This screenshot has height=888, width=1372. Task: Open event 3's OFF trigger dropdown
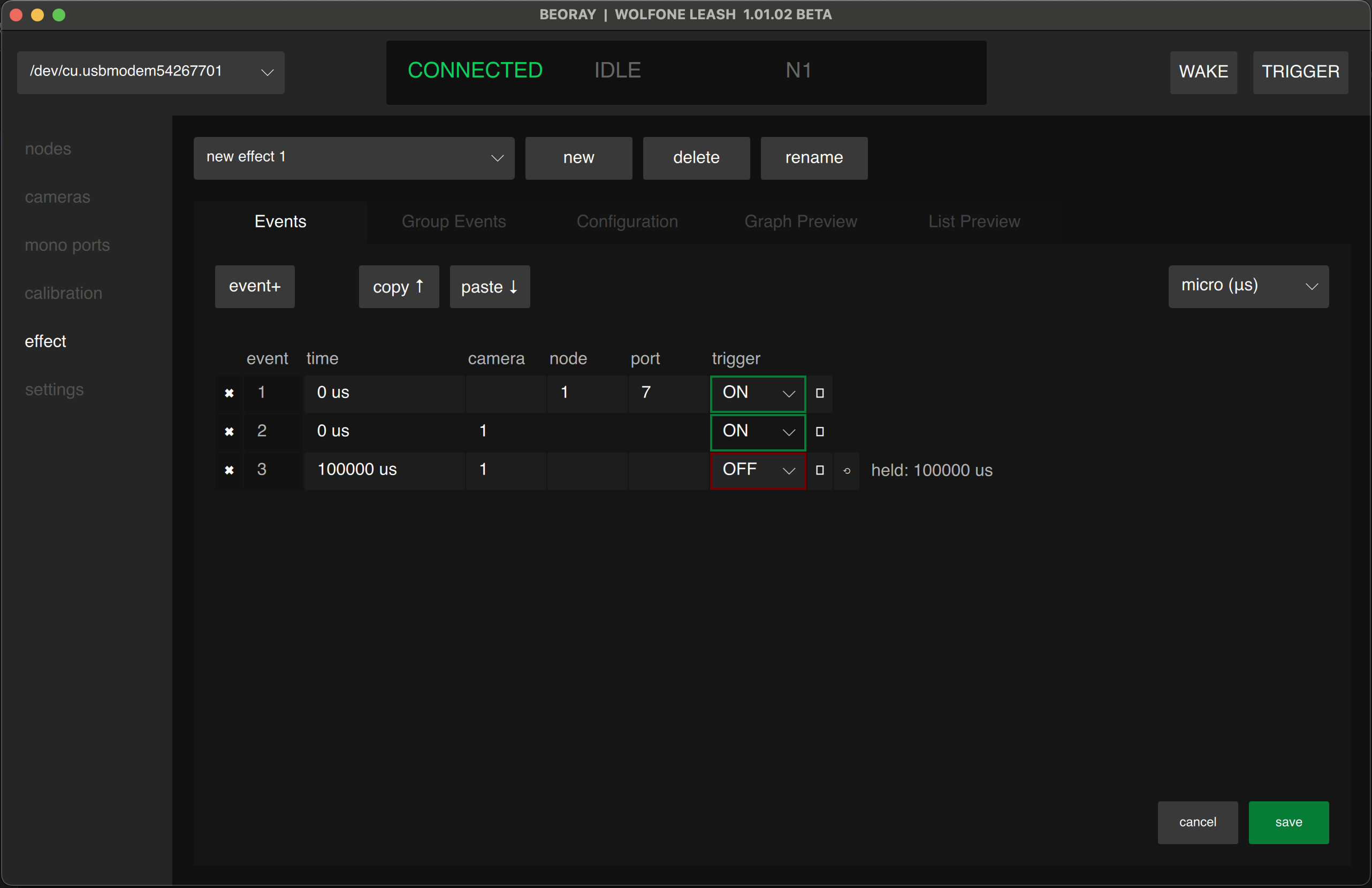(x=758, y=471)
